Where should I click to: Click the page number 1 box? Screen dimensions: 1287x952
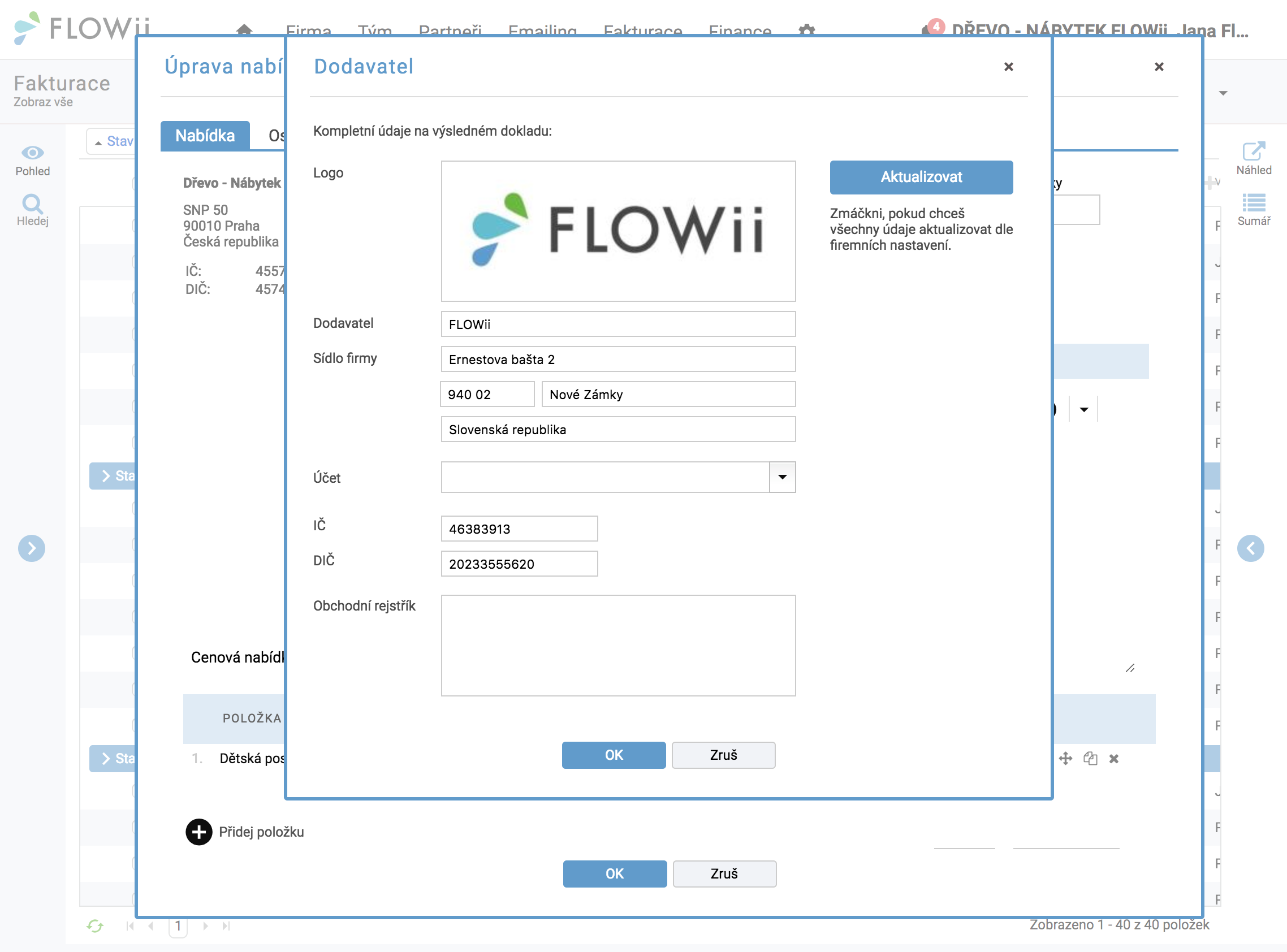point(178,926)
